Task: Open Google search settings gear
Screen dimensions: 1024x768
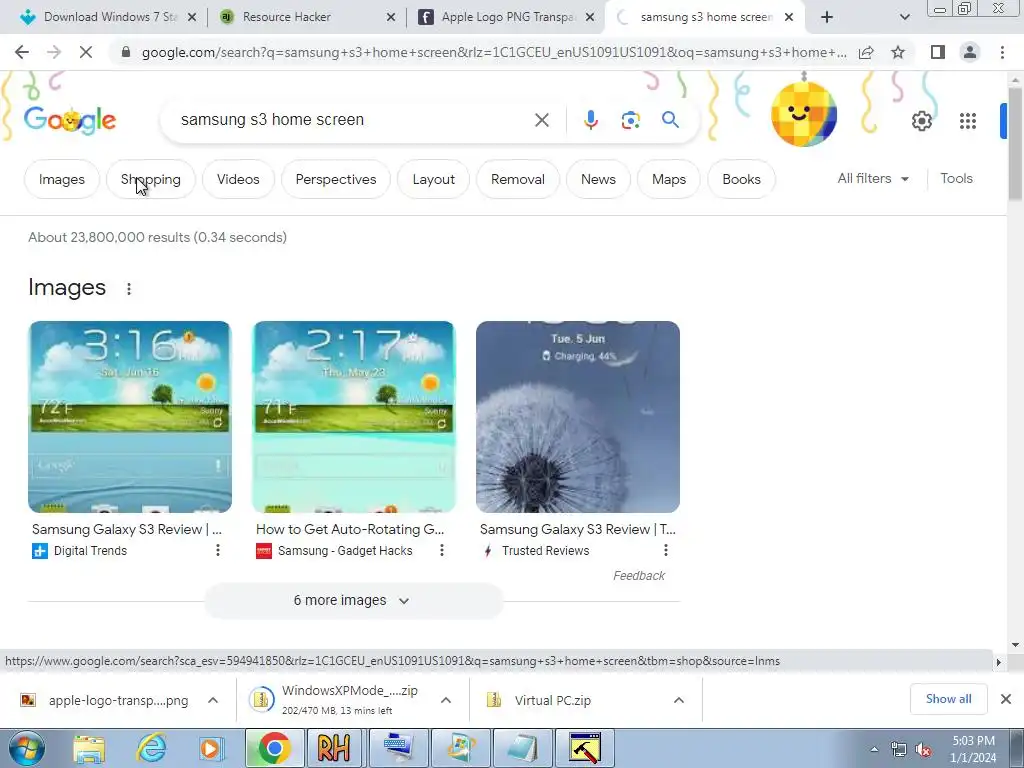Action: (x=921, y=121)
